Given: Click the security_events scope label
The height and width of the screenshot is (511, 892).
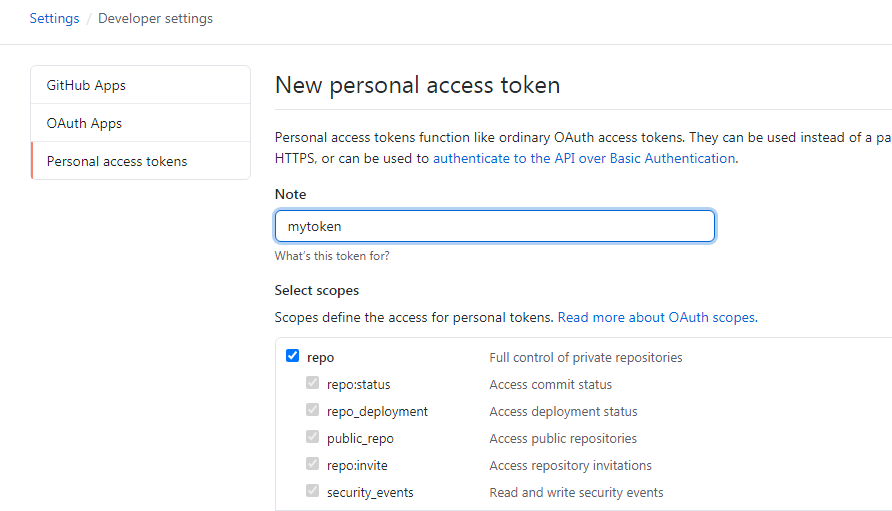Looking at the screenshot, I should [370, 492].
